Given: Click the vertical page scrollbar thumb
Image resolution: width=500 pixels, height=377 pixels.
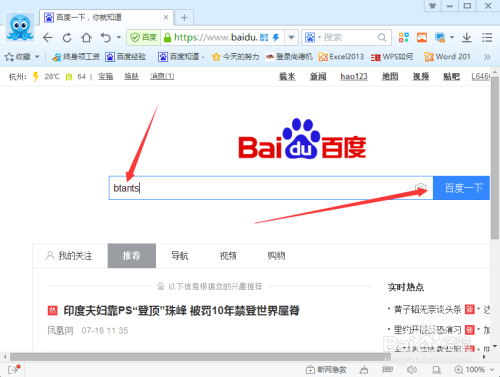Looking at the screenshot, I should click(x=495, y=157).
